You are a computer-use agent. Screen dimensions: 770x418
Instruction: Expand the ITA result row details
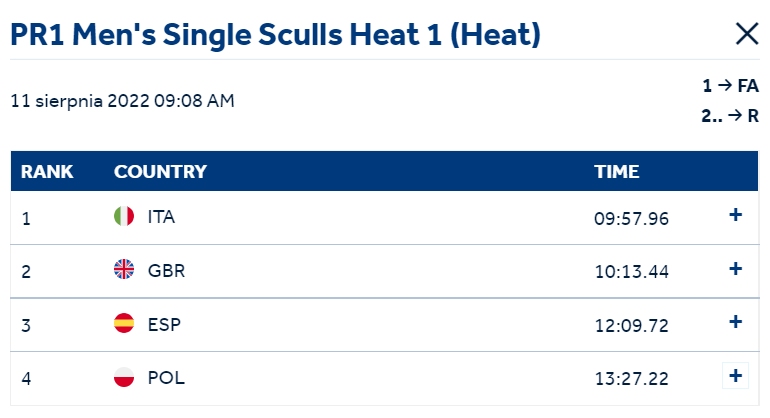tap(735, 215)
